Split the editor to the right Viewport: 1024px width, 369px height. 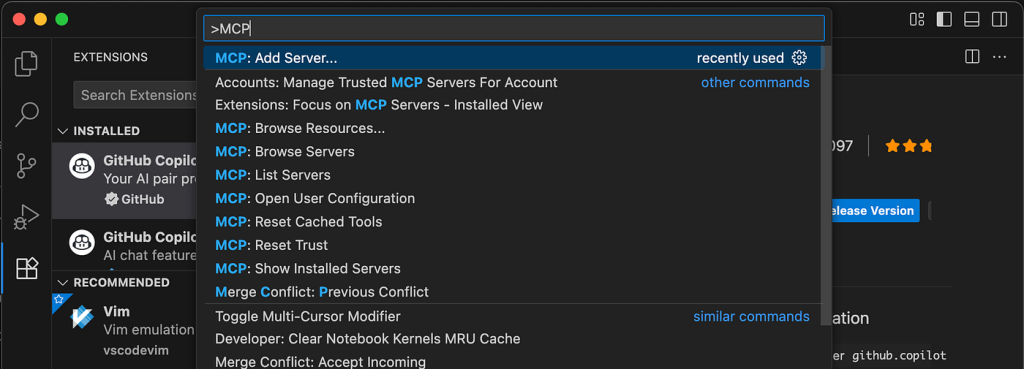click(x=972, y=57)
